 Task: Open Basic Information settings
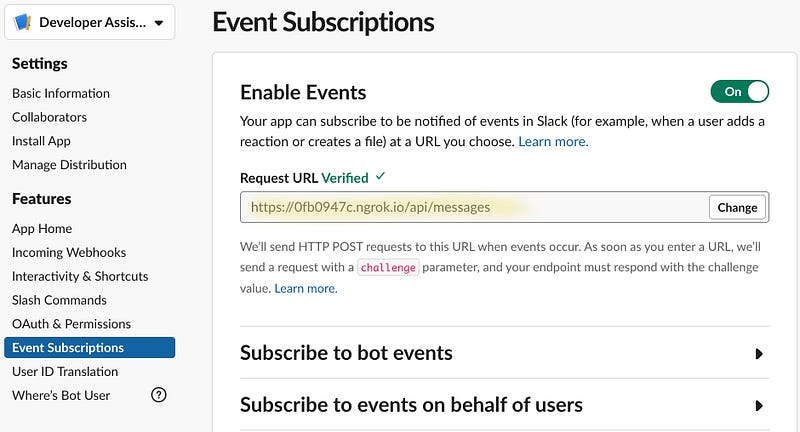click(61, 93)
